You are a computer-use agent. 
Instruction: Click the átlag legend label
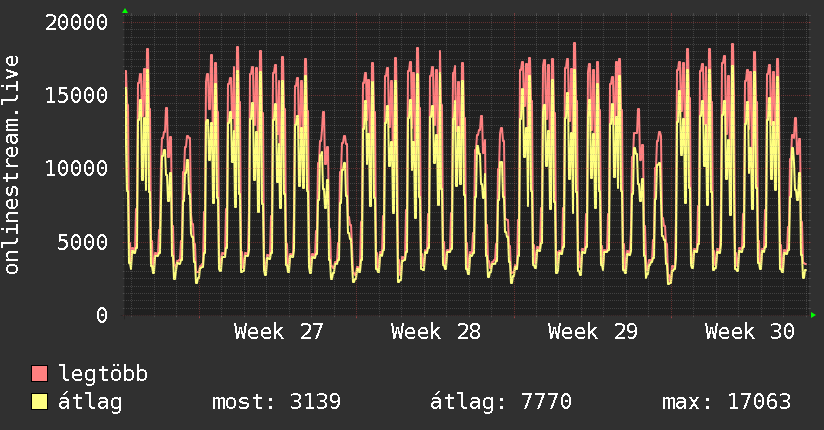(90, 402)
